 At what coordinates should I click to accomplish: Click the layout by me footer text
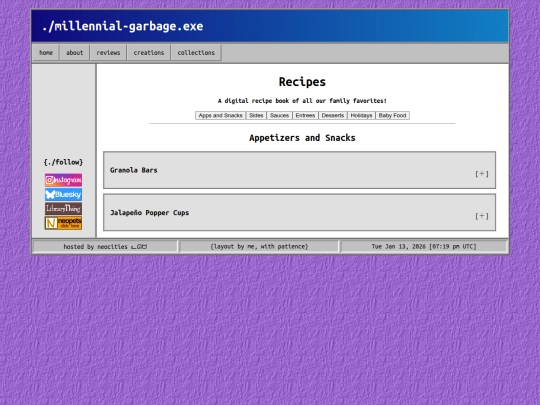(x=259, y=247)
